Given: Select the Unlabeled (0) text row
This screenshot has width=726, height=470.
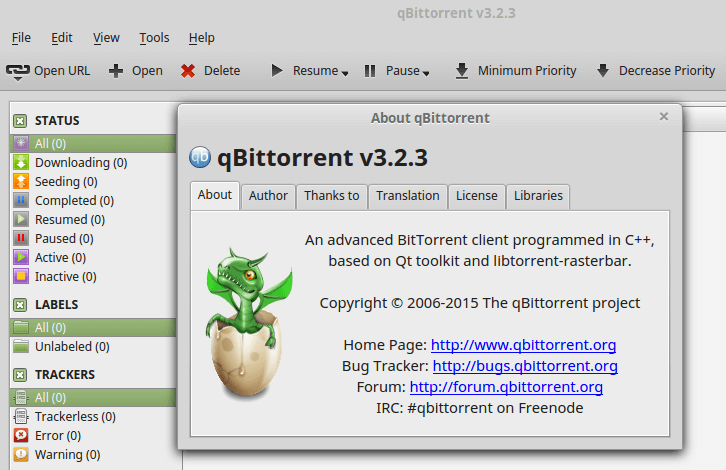Looking at the screenshot, I should [x=72, y=346].
